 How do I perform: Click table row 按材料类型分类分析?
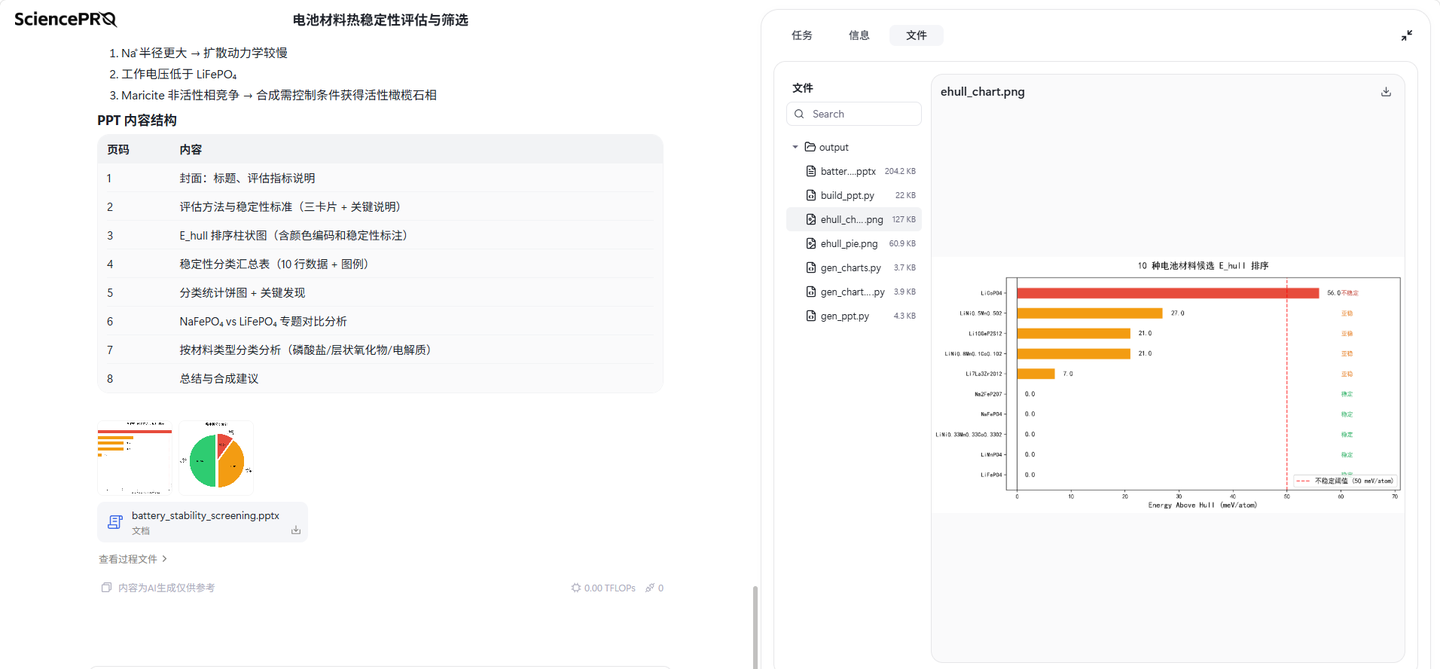pos(380,350)
